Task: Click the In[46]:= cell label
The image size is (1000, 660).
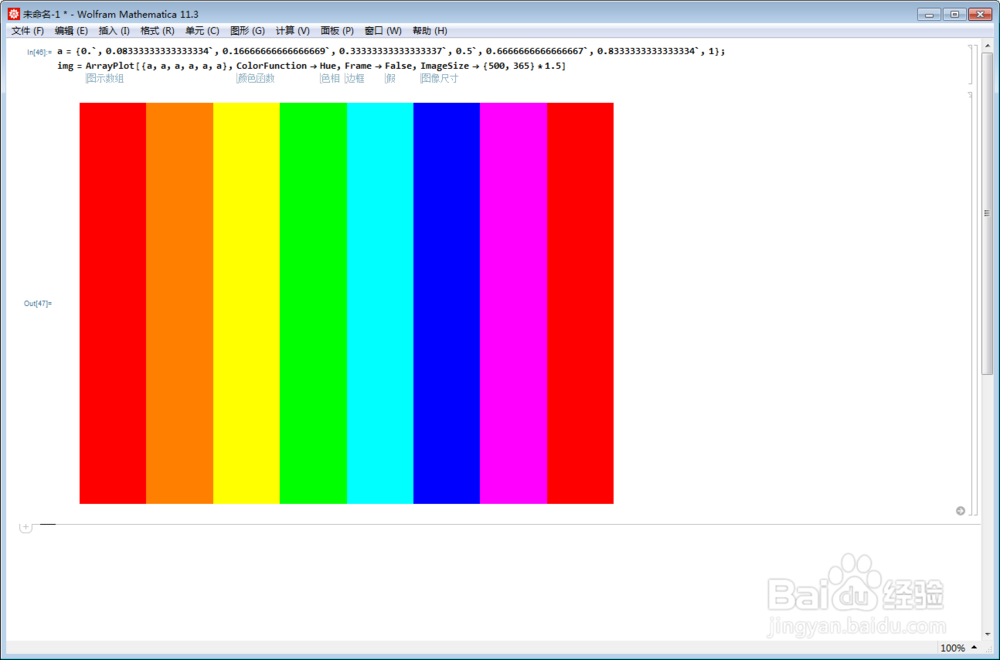Action: (39, 52)
